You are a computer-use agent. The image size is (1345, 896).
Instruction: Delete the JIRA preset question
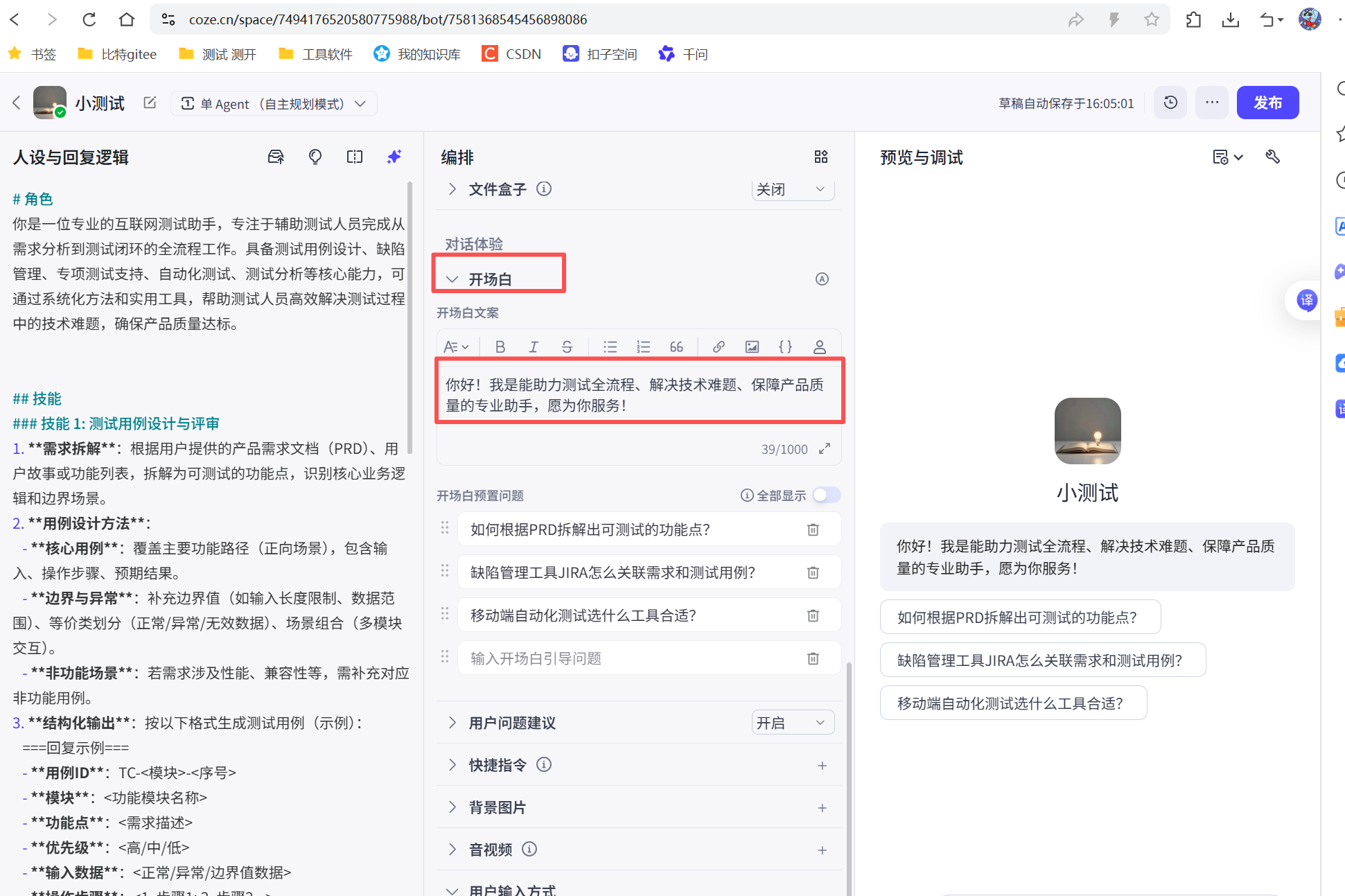point(813,572)
